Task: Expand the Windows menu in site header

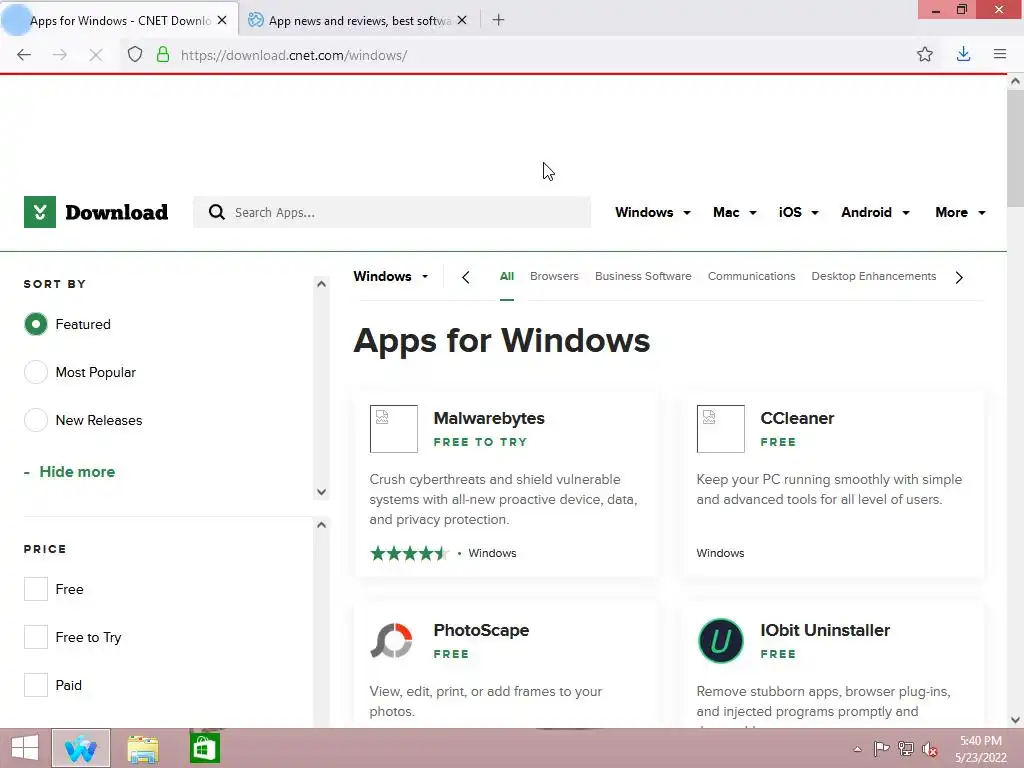Action: [652, 212]
